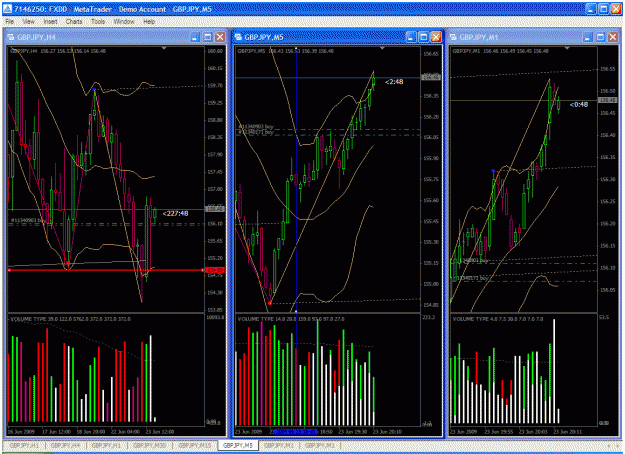Open the View menu
This screenshot has height=454, width=625.
[28, 22]
